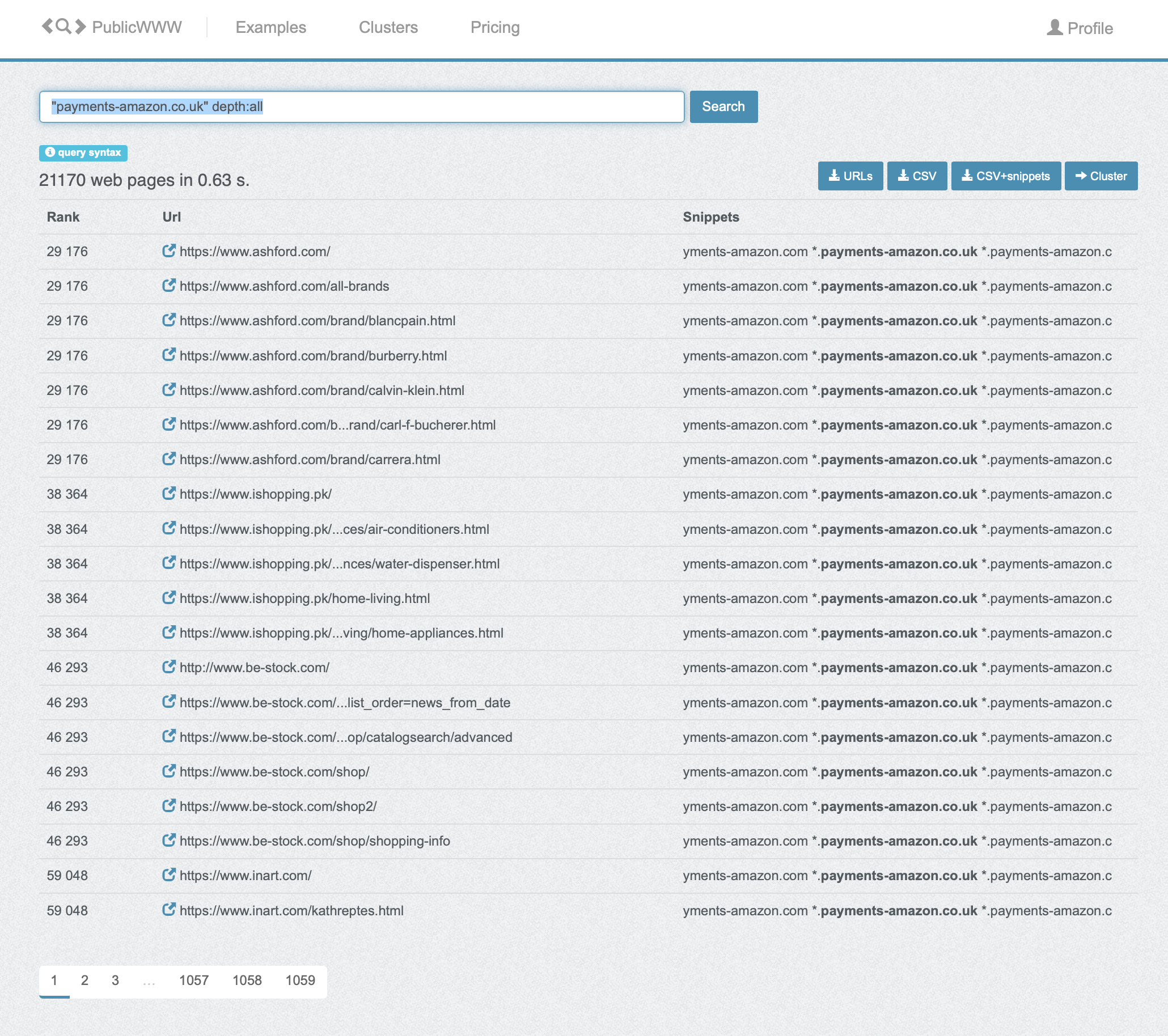The image size is (1168, 1036).
Task: Open the Pricing page
Action: pyautogui.click(x=495, y=27)
